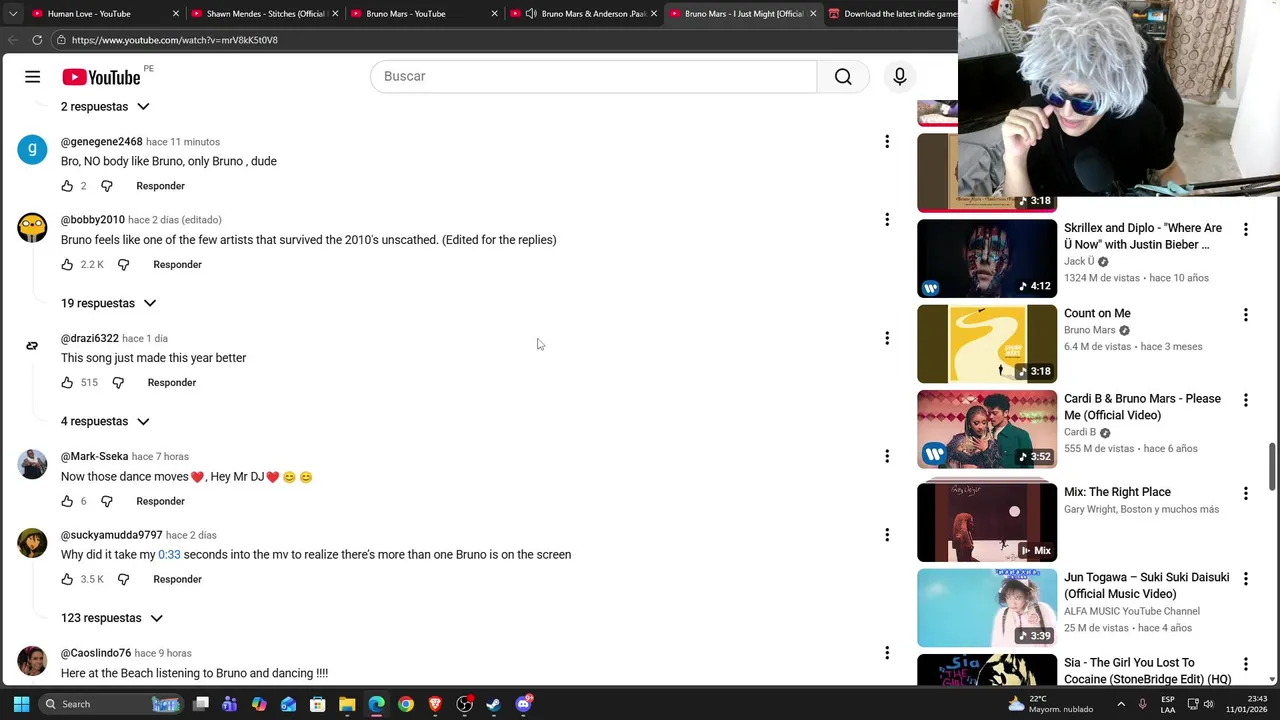Like the comment from @drazi6322

[x=67, y=383]
